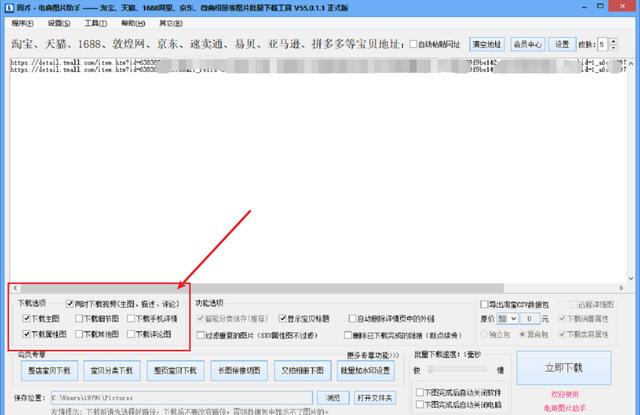Enable 下图完成后自动关闭软件 checkbox
The height and width of the screenshot is (415, 640).
coord(420,392)
